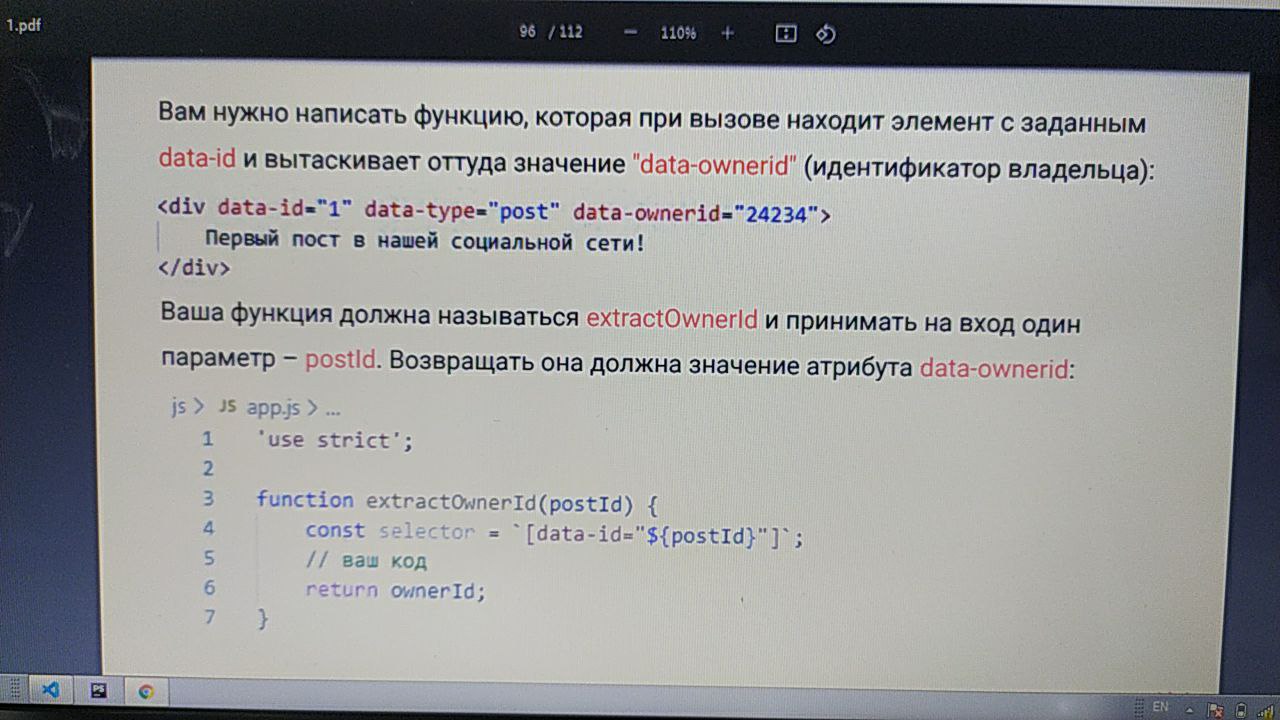Switch to the Chrome taskbar window
The width and height of the screenshot is (1280, 720).
tap(146, 692)
